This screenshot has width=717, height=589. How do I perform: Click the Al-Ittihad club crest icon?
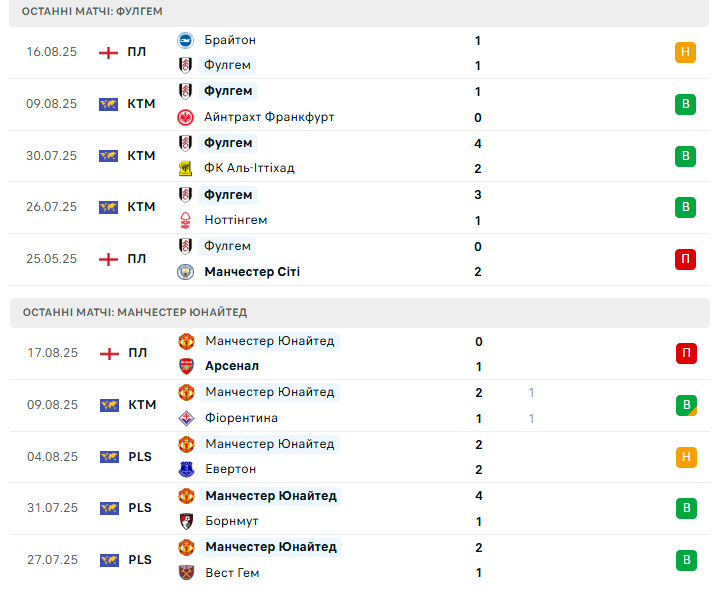[185, 168]
